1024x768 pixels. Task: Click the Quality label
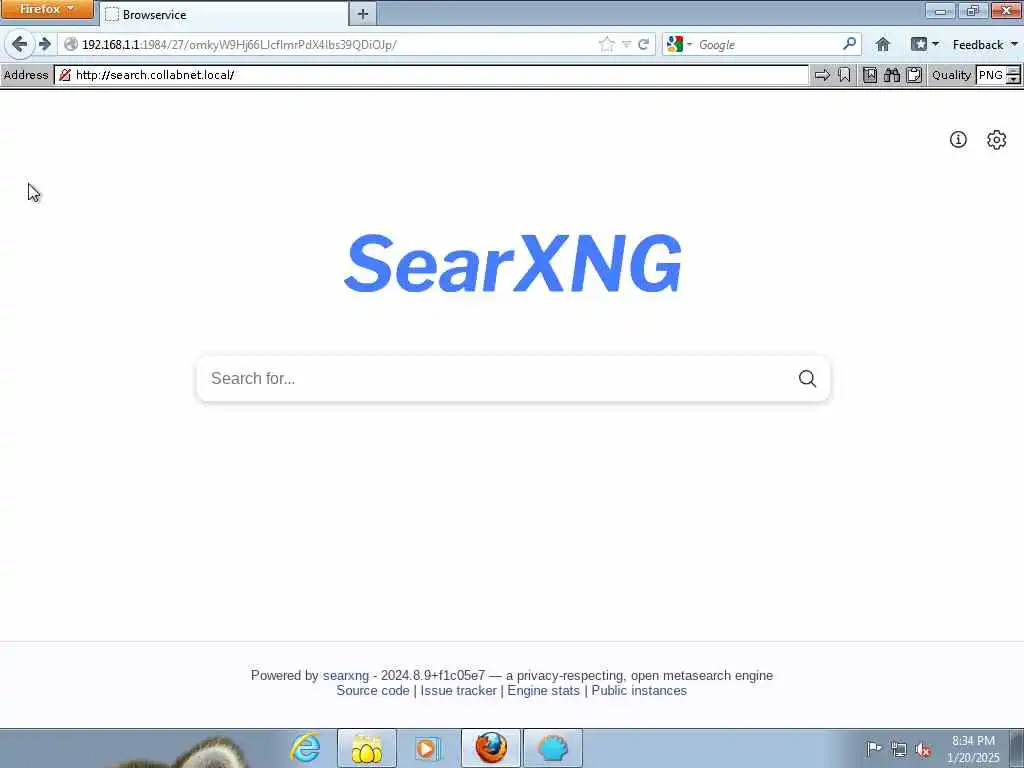tap(952, 75)
